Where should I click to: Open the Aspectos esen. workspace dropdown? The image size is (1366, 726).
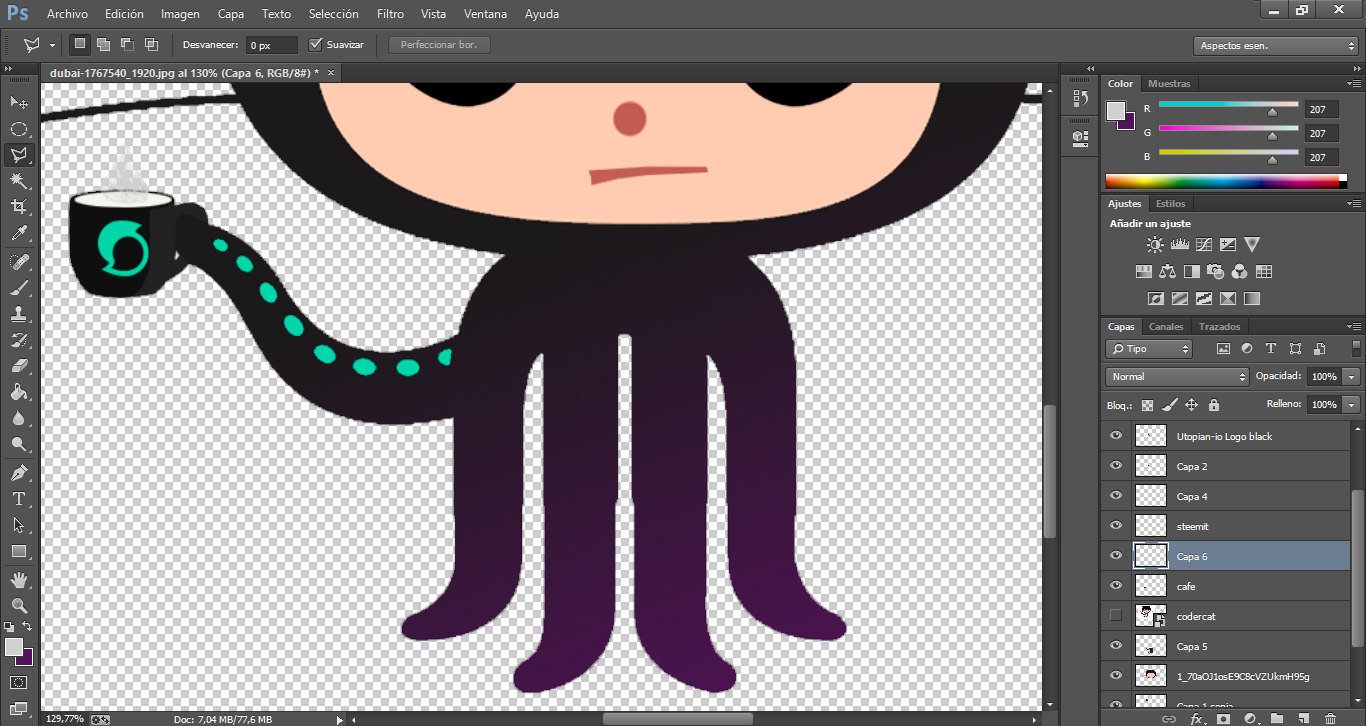pos(1275,46)
